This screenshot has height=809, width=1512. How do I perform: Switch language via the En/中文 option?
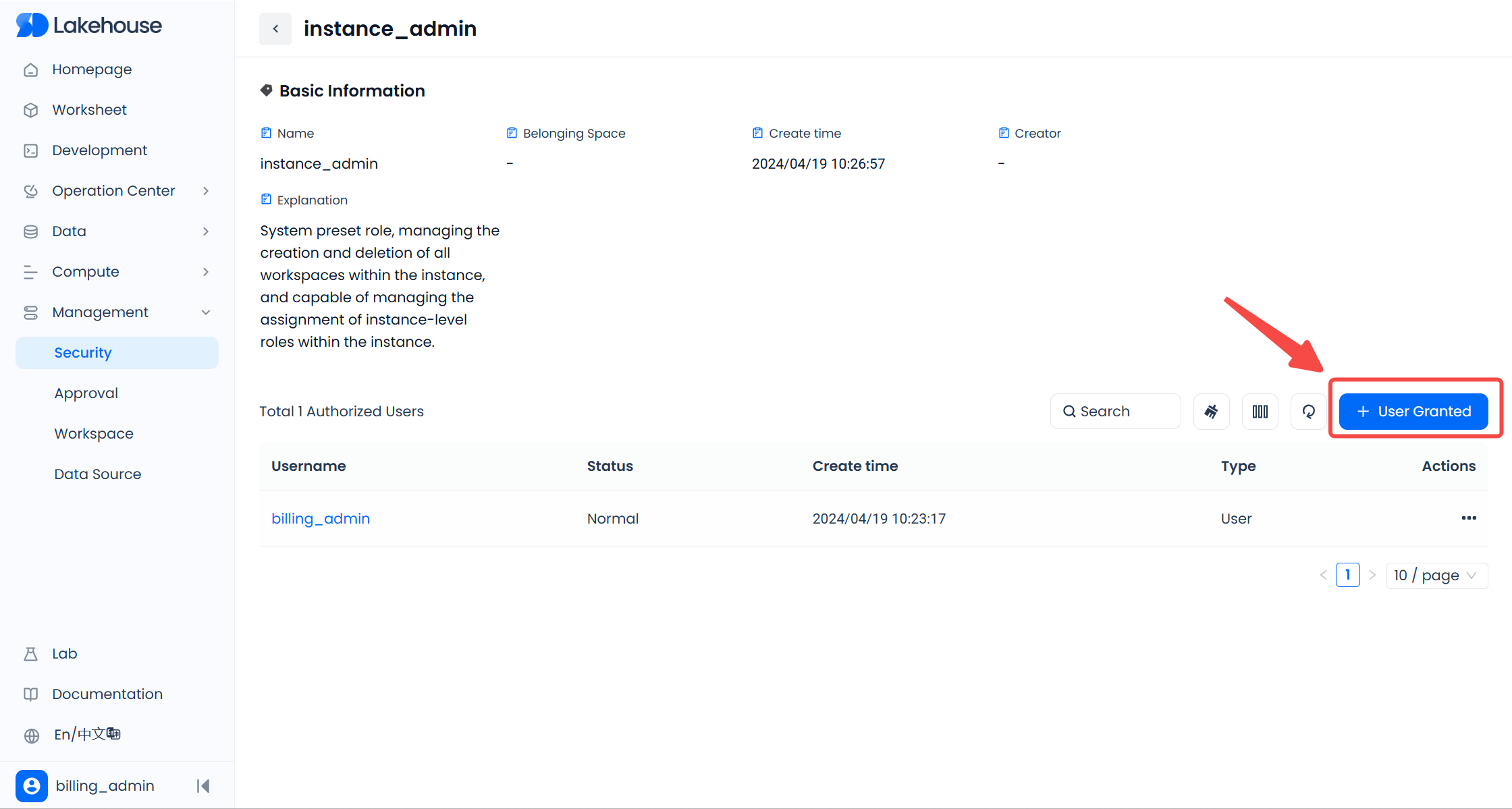(86, 734)
